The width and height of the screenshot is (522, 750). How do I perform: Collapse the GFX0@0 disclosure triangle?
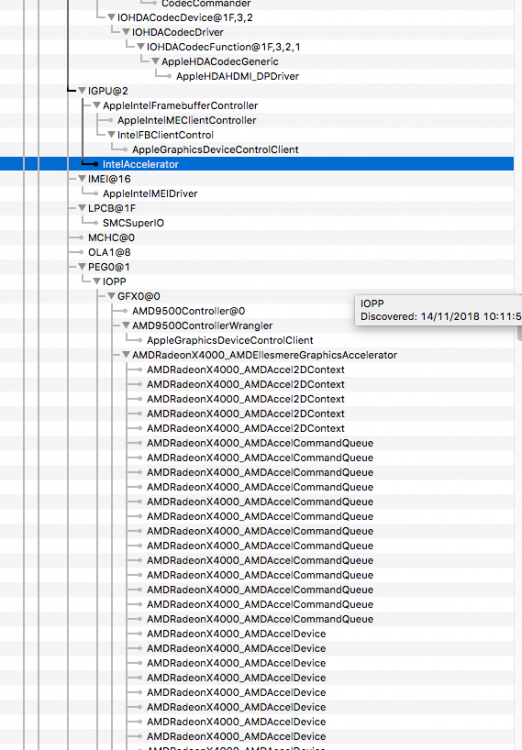coord(111,296)
